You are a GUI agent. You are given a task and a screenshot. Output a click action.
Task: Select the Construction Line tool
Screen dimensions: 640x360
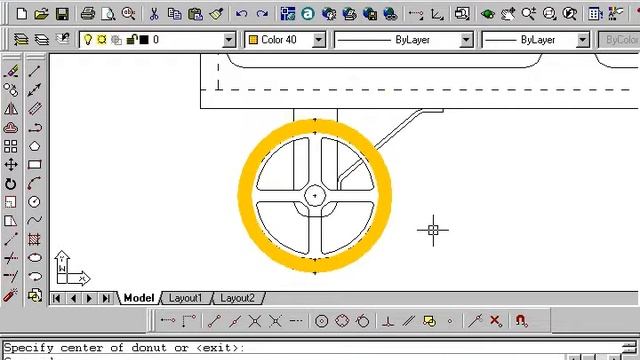tap(35, 90)
